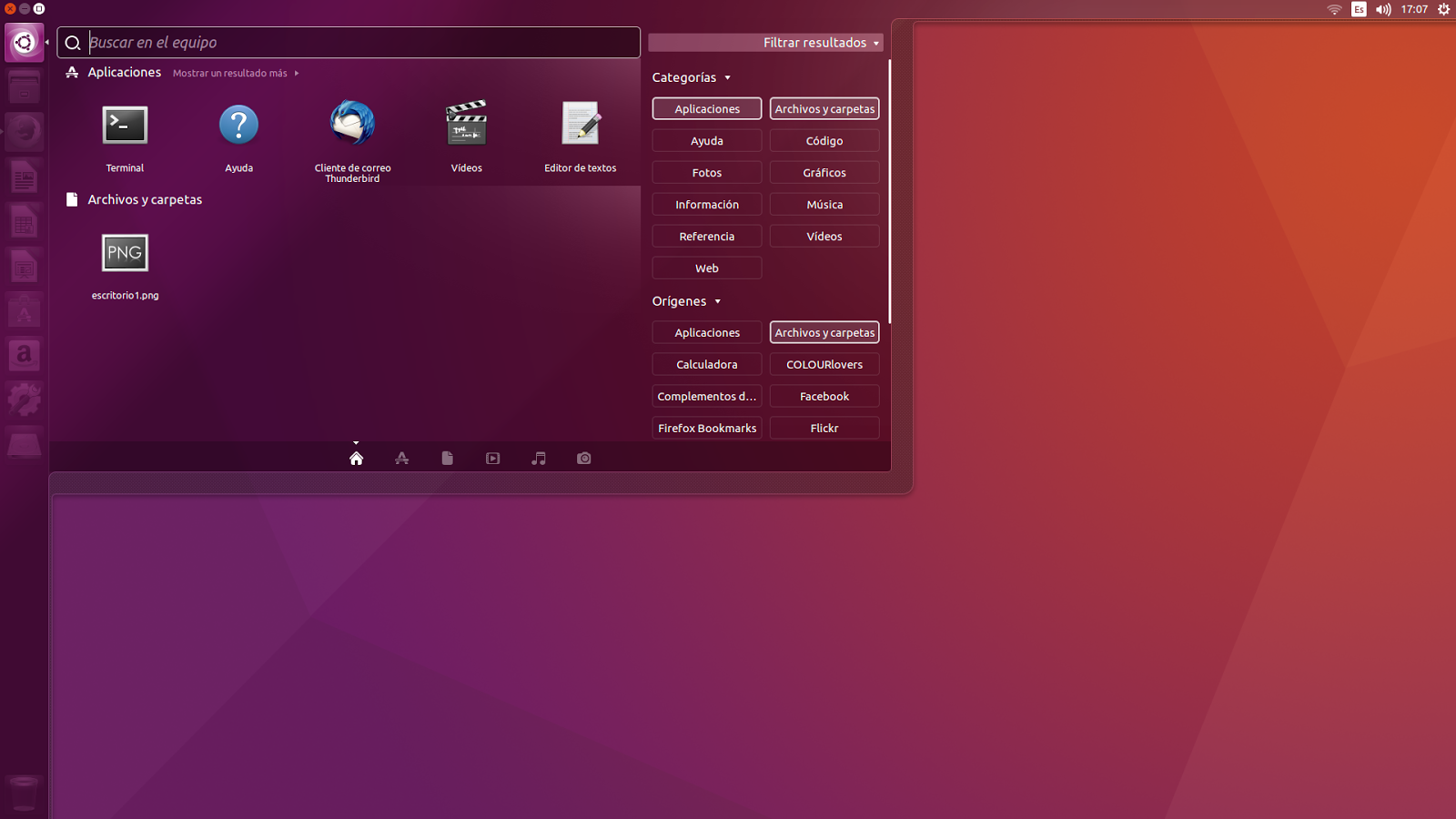Select the Firefox Bookmarks origin filter
This screenshot has height=819, width=1456.
pyautogui.click(x=706, y=428)
